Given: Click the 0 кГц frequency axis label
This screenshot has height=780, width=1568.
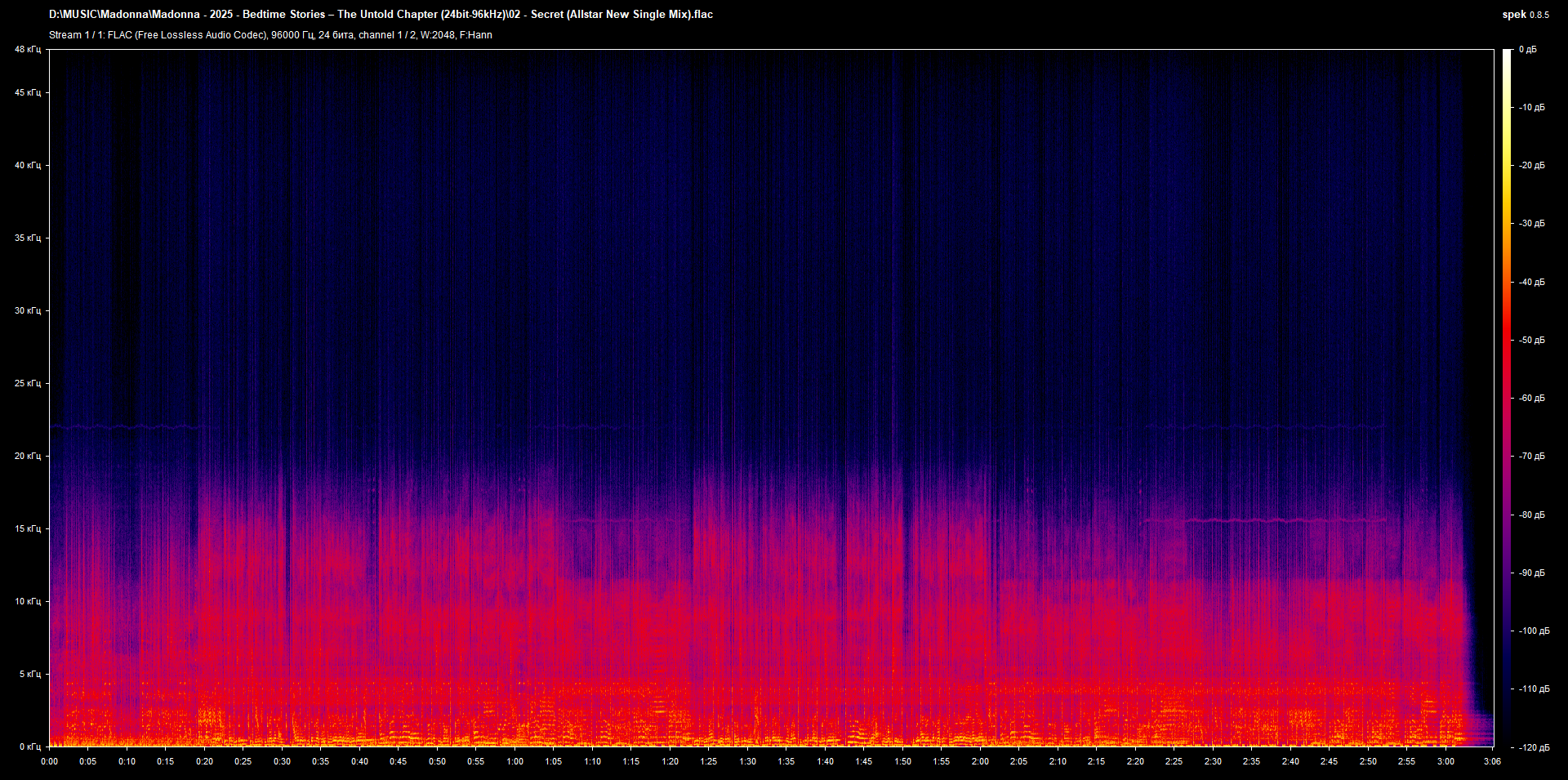Looking at the screenshot, I should click(x=29, y=747).
